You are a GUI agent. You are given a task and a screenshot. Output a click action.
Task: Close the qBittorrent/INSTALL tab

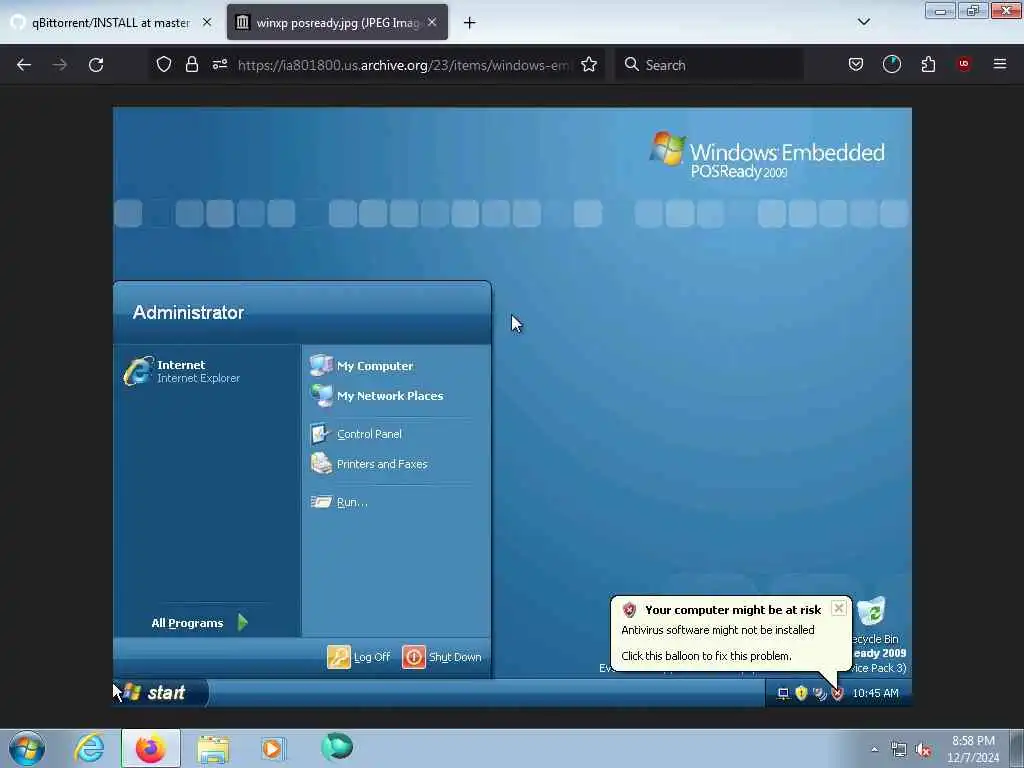(x=207, y=22)
